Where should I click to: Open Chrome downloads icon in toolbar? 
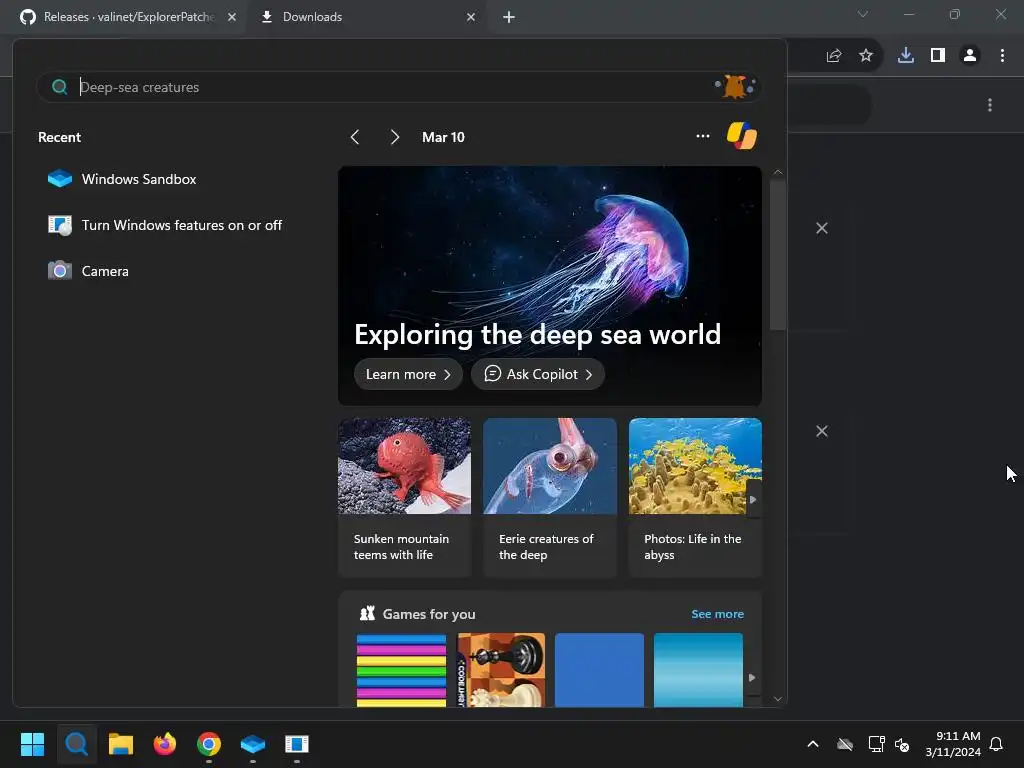[906, 56]
